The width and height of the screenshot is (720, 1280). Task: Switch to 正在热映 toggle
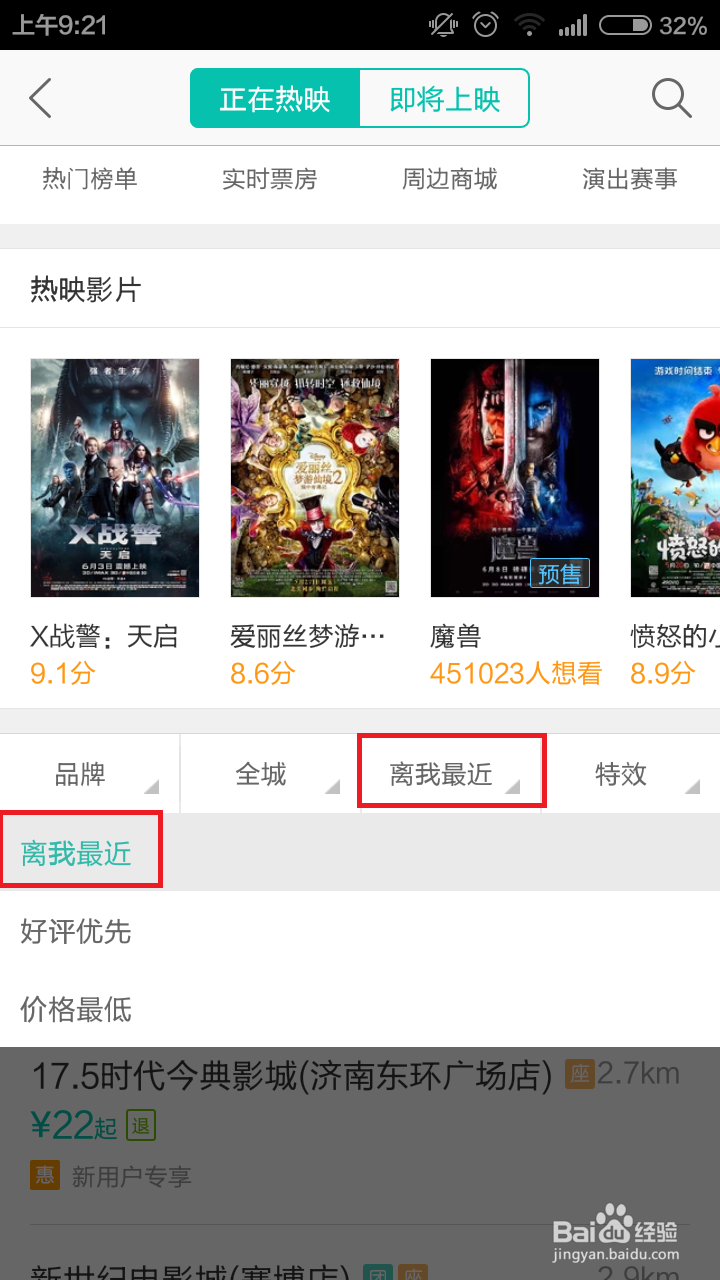click(x=275, y=98)
